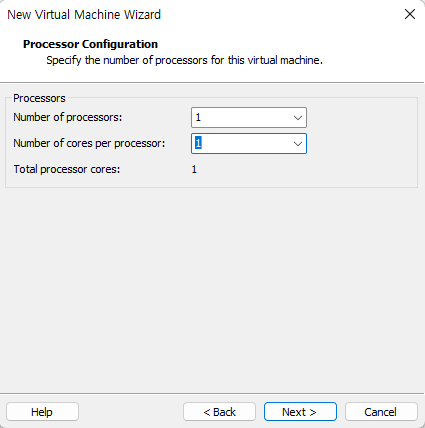Click the 'Total processor cores:' label
The height and width of the screenshot is (428, 425).
pyautogui.click(x=67, y=169)
